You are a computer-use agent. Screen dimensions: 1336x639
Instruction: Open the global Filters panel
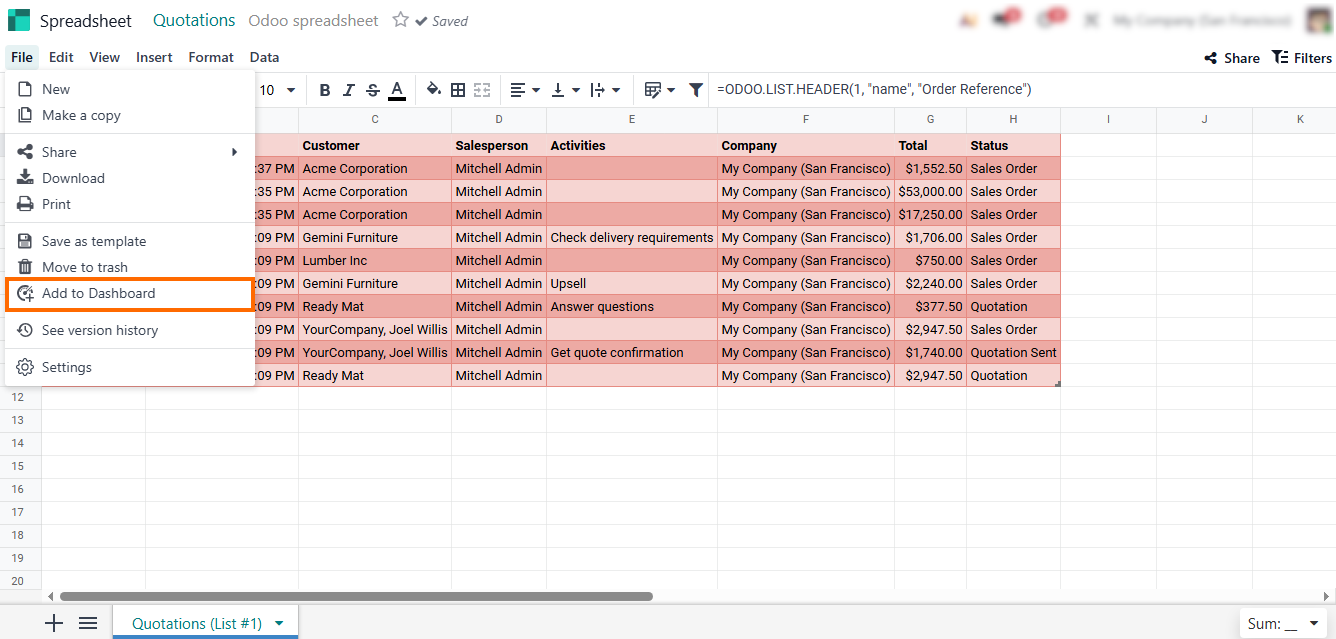pos(1301,58)
